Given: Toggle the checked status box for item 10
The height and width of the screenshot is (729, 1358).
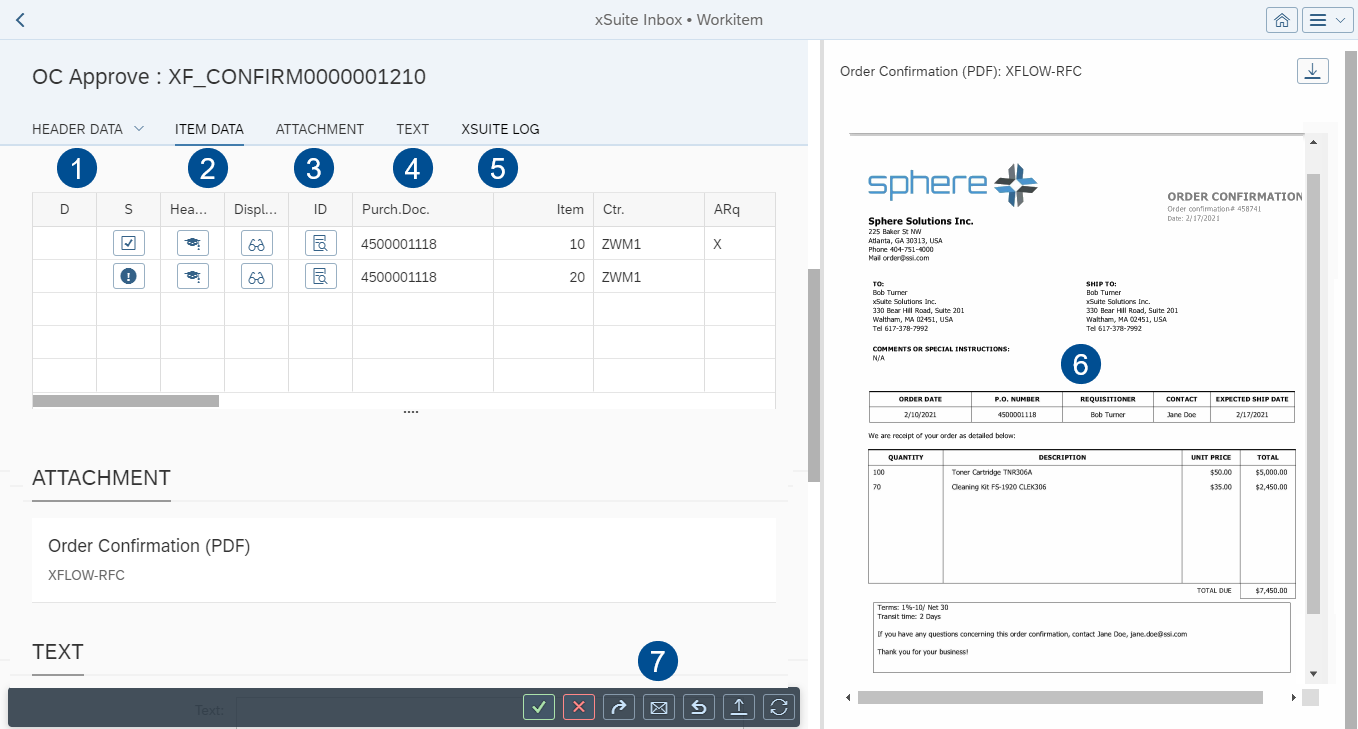Looking at the screenshot, I should pyautogui.click(x=128, y=242).
